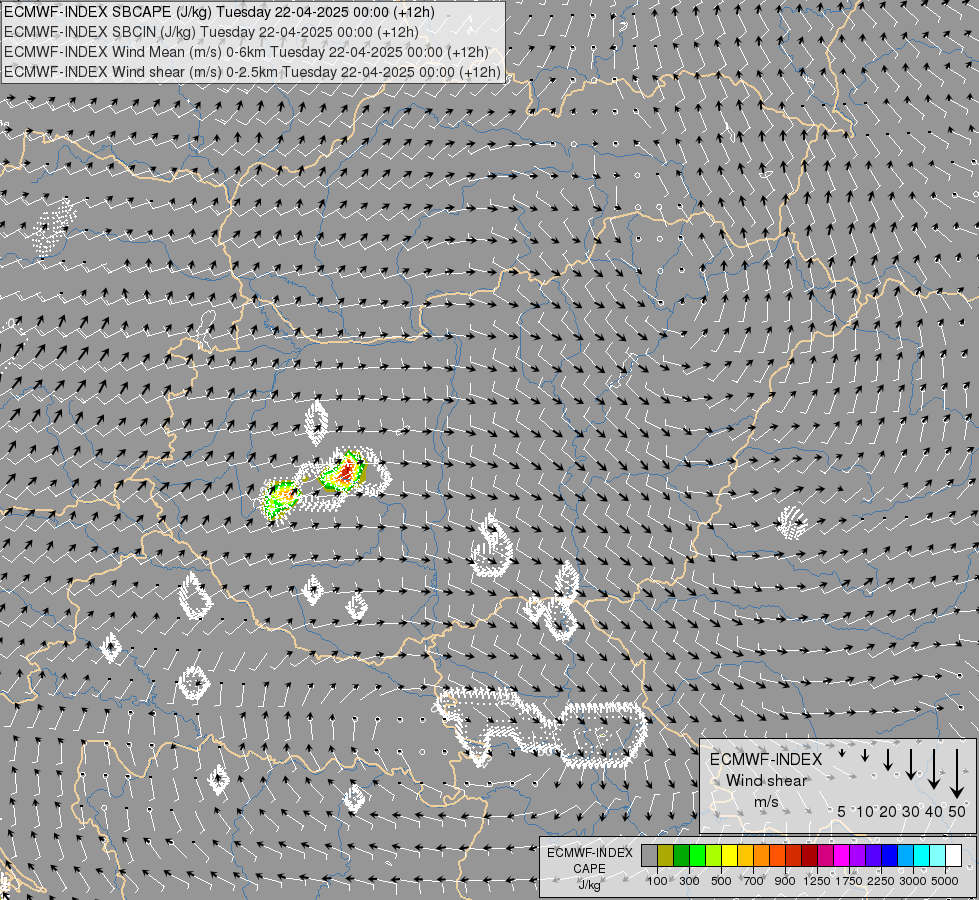Image resolution: width=979 pixels, height=900 pixels.
Task: Click the 5 m/s wind shear legend arrow
Action: point(842,753)
